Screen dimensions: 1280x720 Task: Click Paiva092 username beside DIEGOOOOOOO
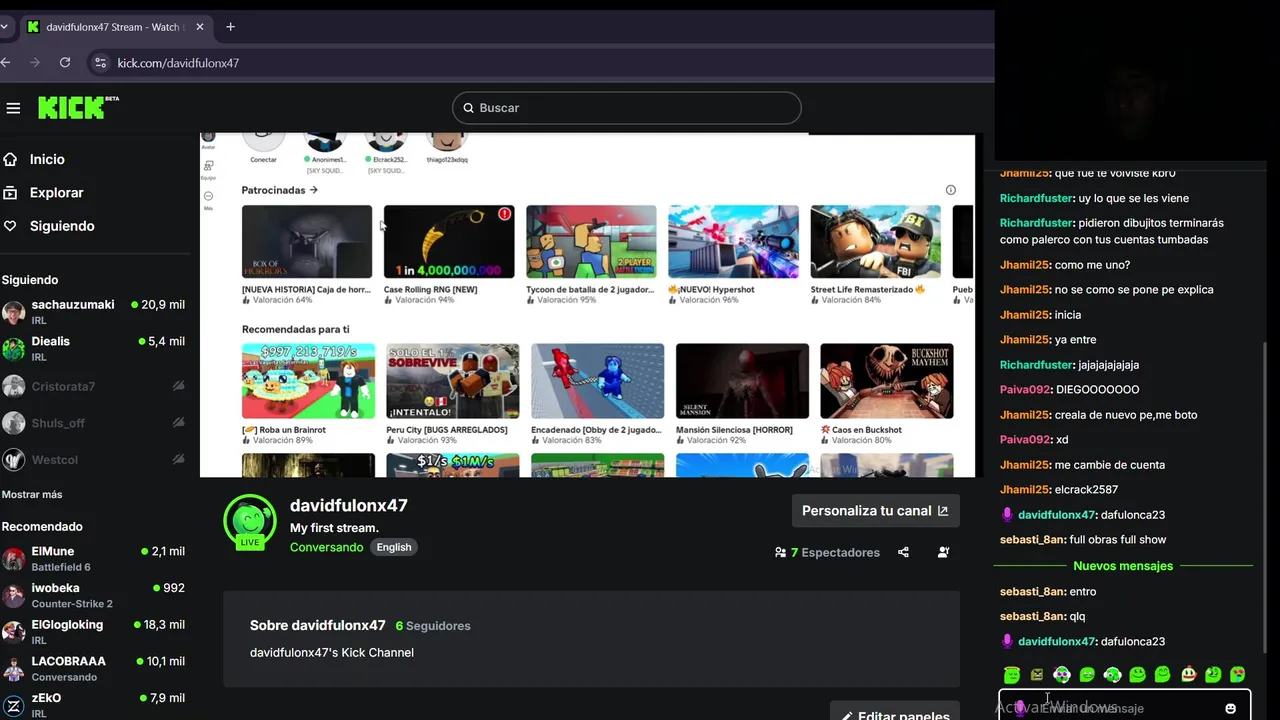1026,390
